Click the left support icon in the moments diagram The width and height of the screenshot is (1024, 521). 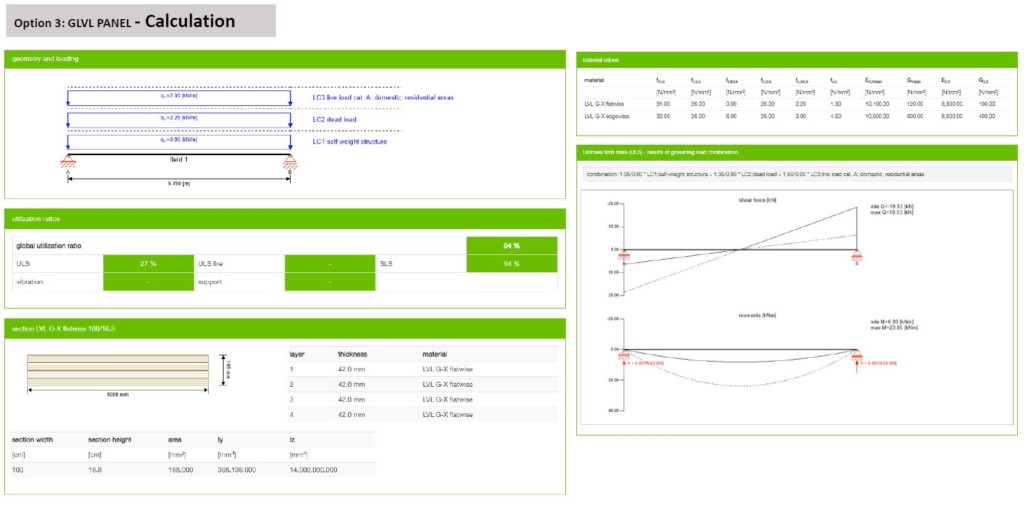[625, 354]
